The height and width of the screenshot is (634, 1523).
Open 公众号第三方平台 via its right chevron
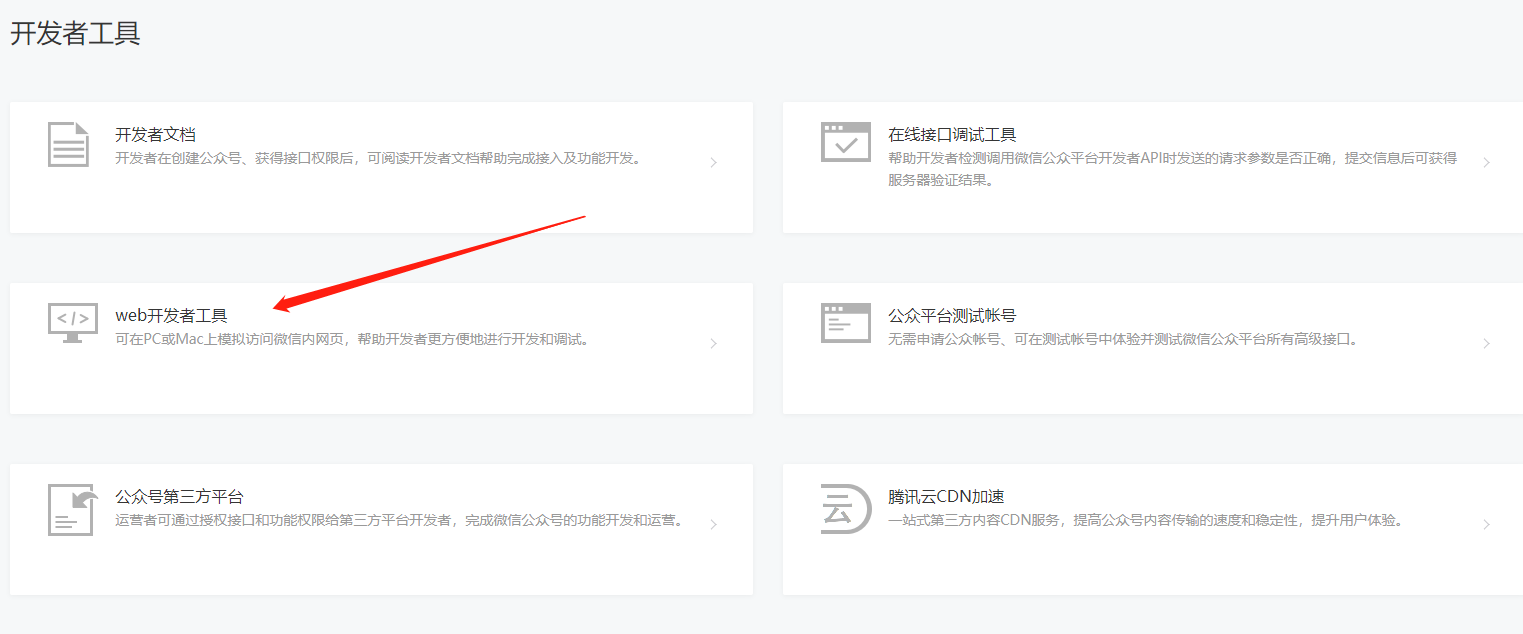tap(713, 524)
